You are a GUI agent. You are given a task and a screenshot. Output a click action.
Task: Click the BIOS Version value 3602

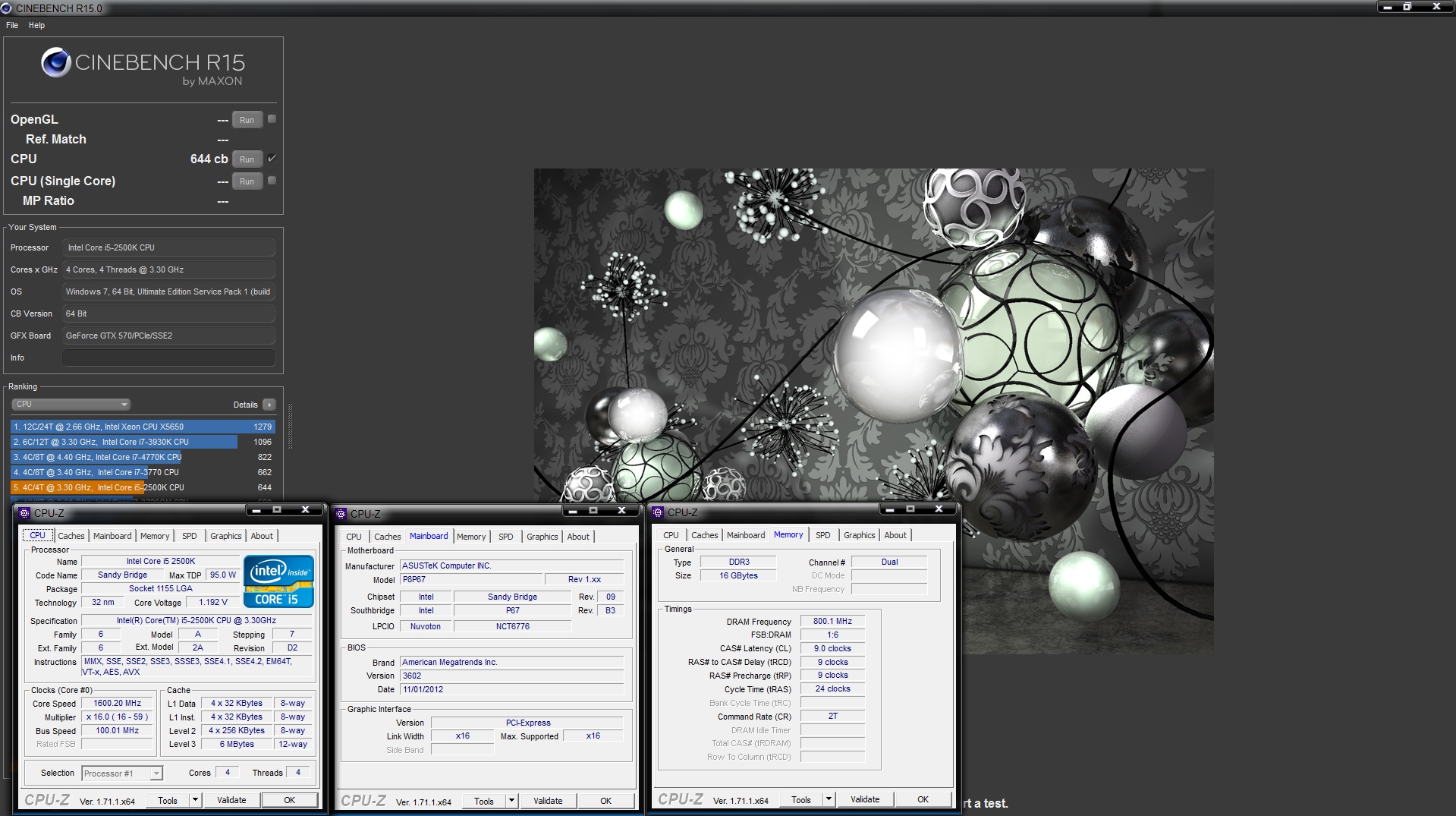coord(512,676)
